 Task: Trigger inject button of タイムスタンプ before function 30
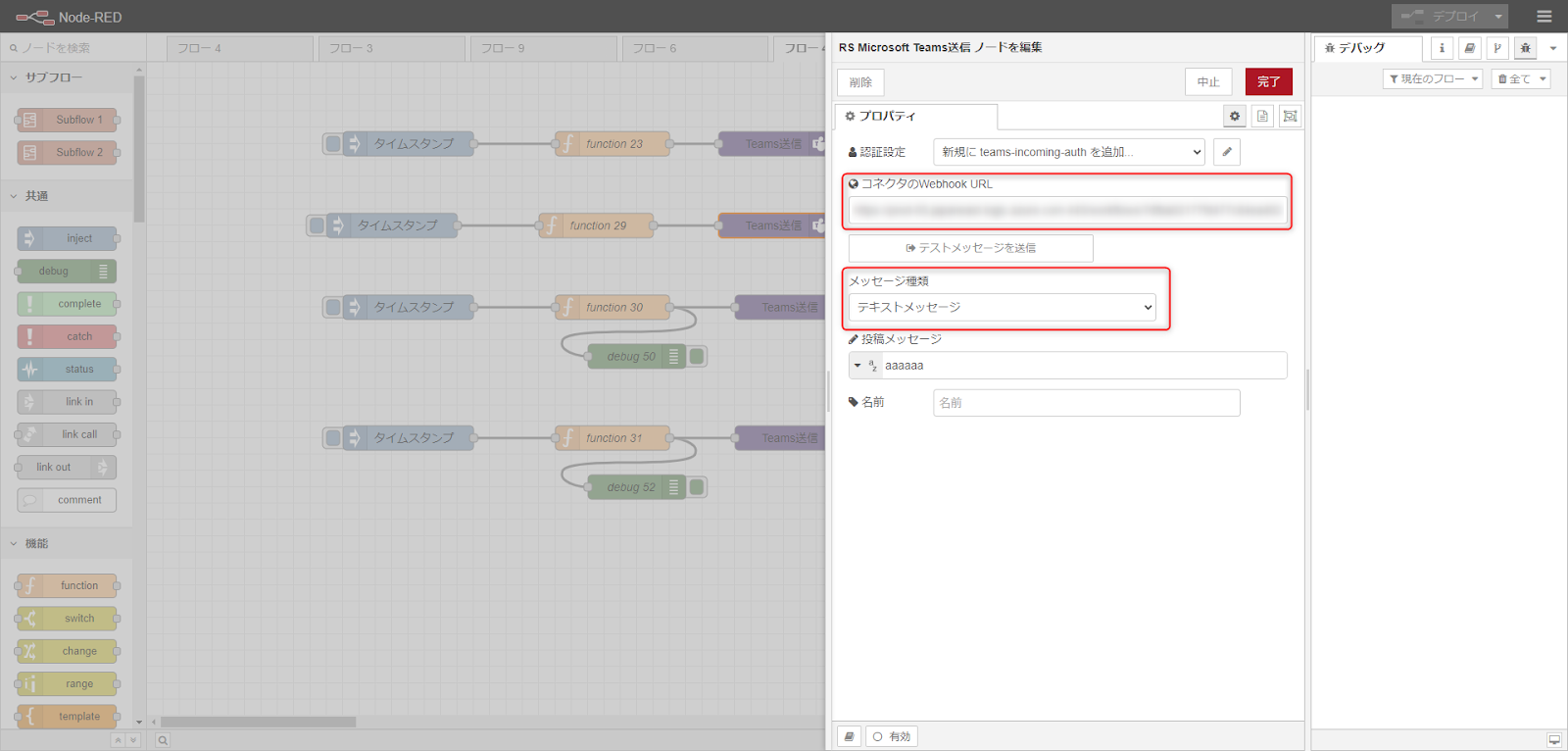click(x=333, y=307)
